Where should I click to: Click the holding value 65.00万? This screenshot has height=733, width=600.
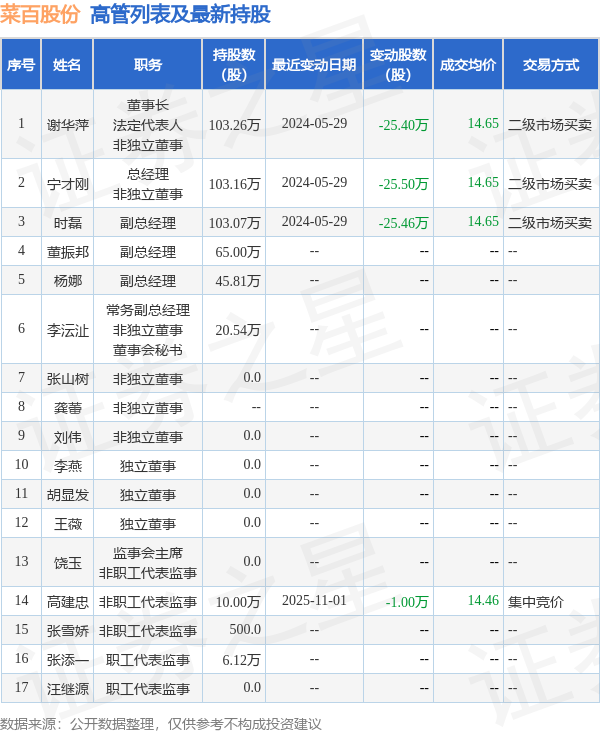[x=238, y=252]
